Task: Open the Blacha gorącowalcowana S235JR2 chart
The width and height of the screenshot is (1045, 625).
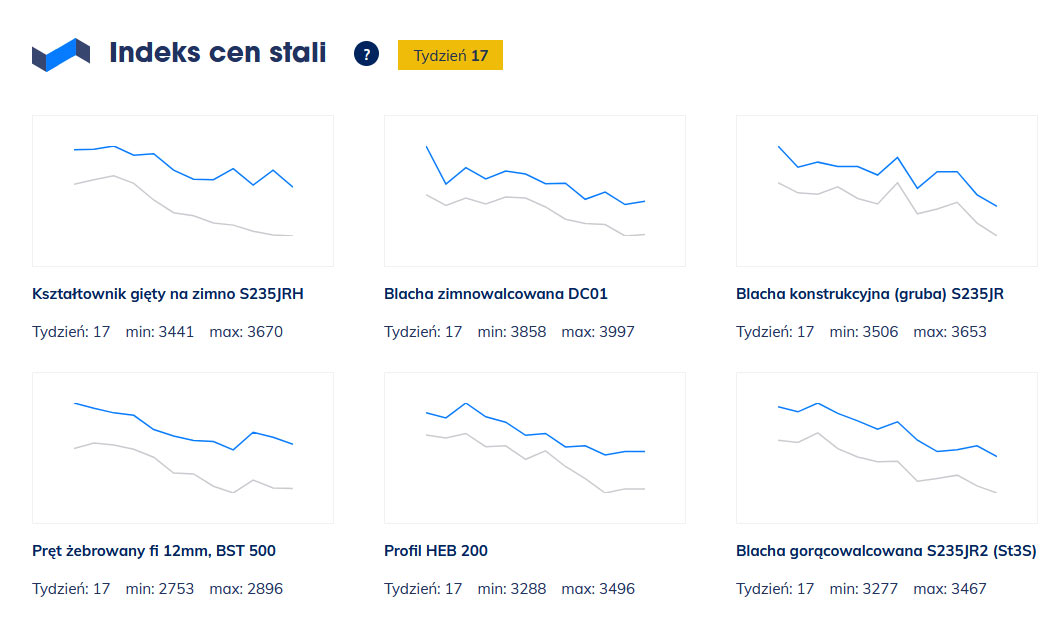Action: [x=886, y=448]
